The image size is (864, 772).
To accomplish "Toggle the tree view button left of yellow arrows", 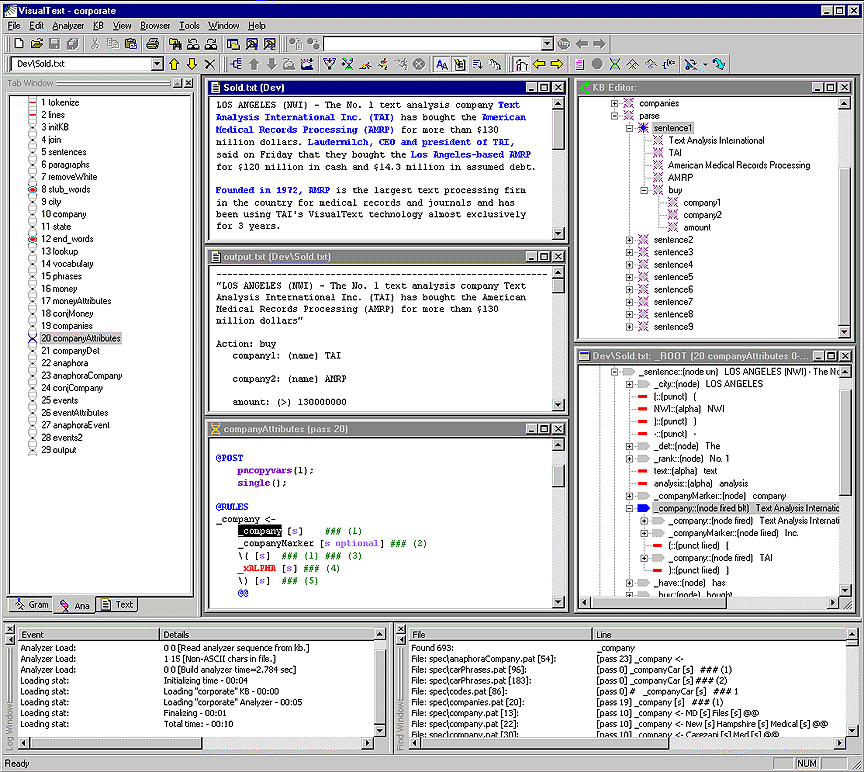I will pyautogui.click(x=522, y=64).
